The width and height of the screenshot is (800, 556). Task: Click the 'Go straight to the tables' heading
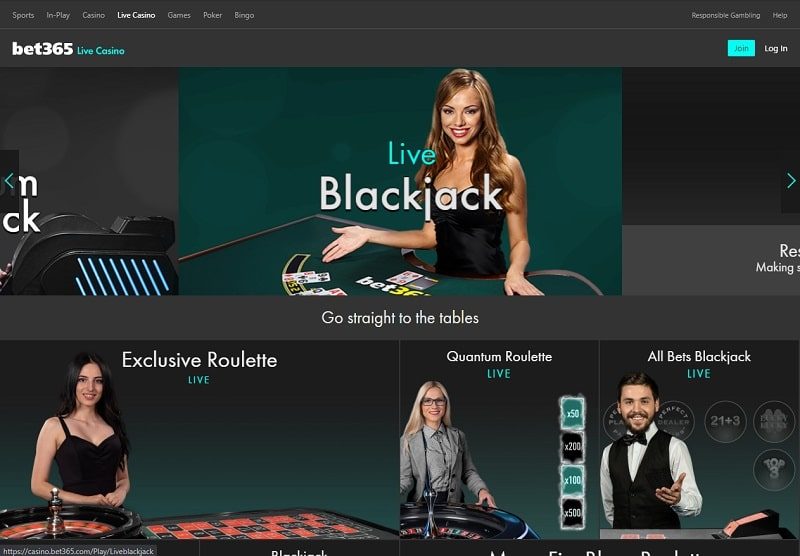pyautogui.click(x=400, y=318)
